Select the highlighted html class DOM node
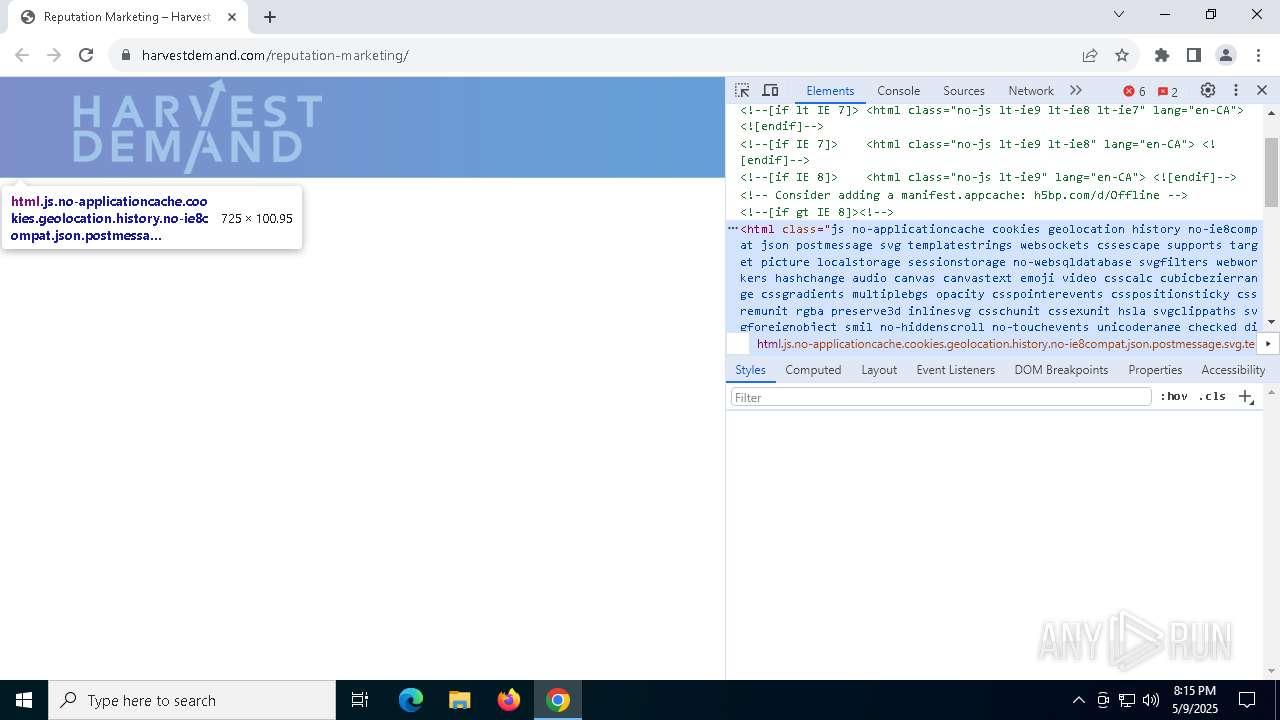 [998, 277]
